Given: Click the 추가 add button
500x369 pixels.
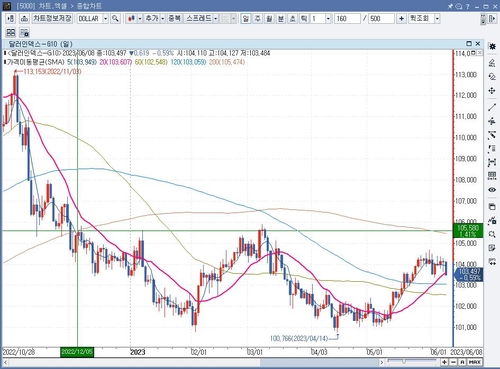Looking at the screenshot, I should [152, 19].
